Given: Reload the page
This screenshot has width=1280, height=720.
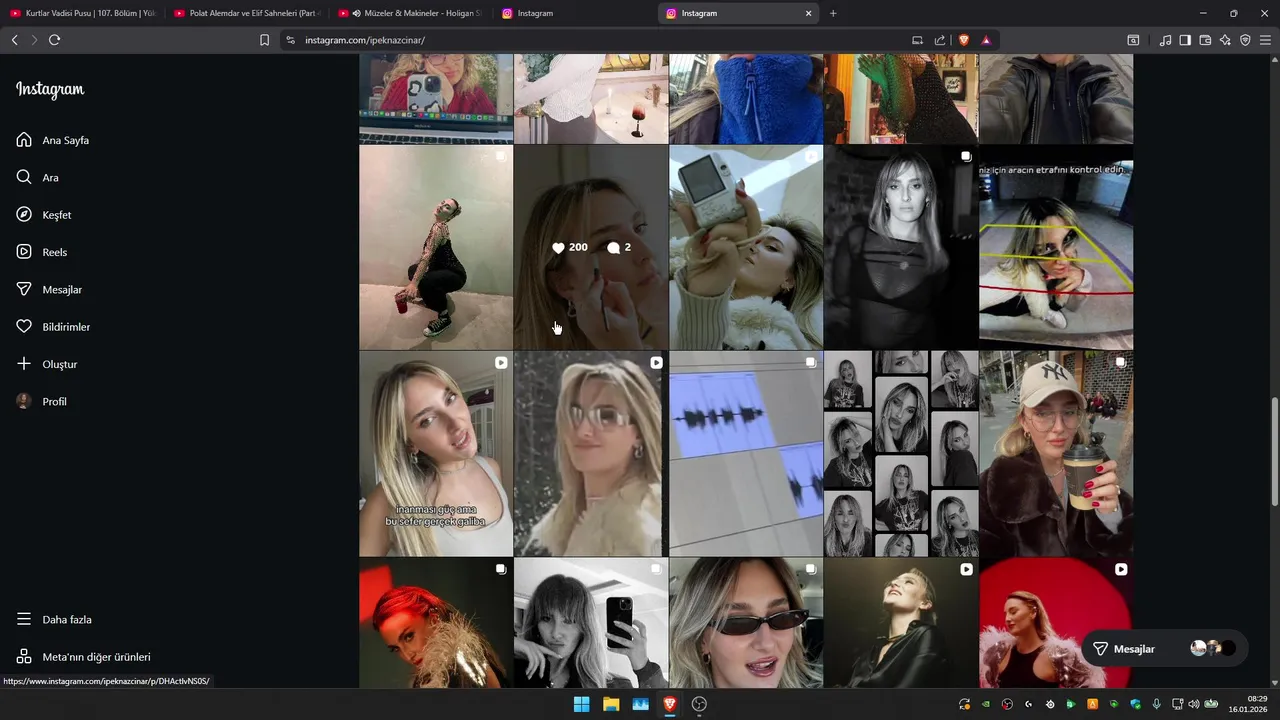Looking at the screenshot, I should click(54, 40).
